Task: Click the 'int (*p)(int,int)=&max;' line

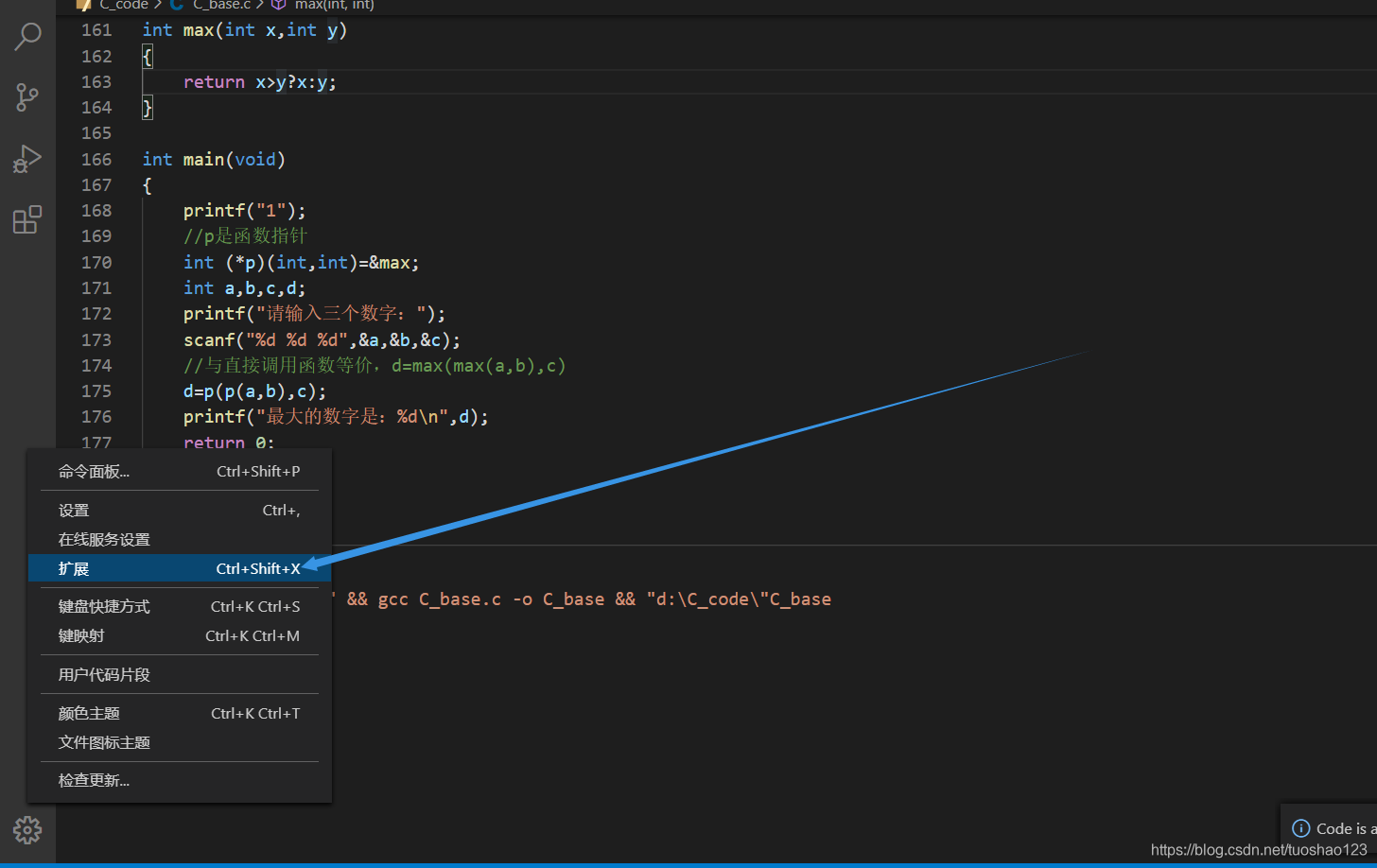Action: [302, 262]
